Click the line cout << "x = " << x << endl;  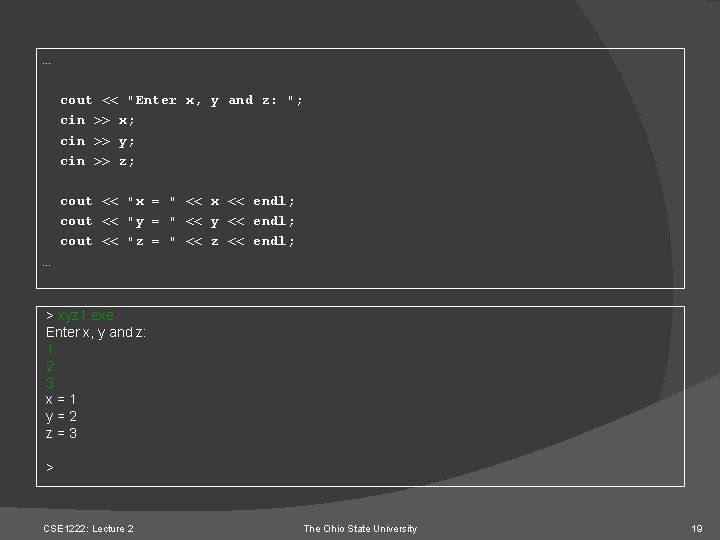177,201
